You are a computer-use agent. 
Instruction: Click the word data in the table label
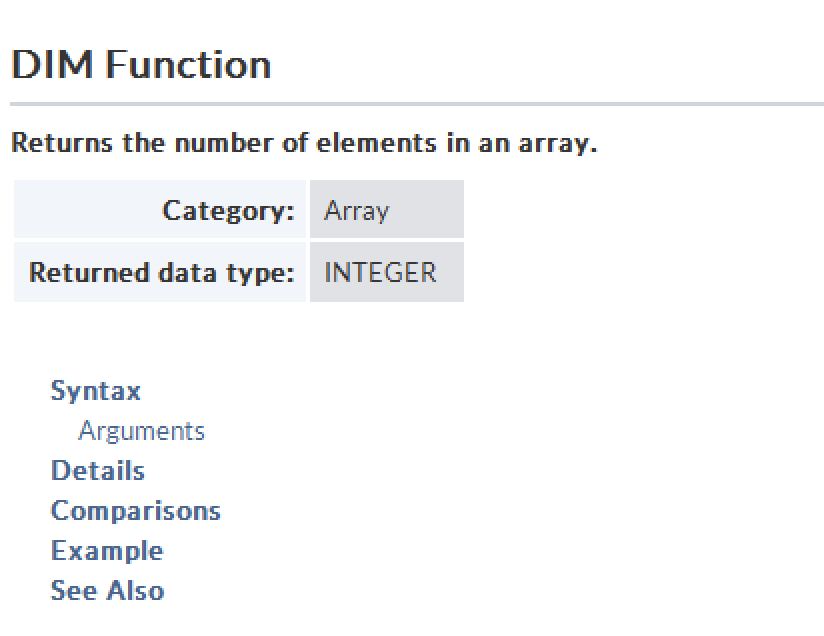179,272
